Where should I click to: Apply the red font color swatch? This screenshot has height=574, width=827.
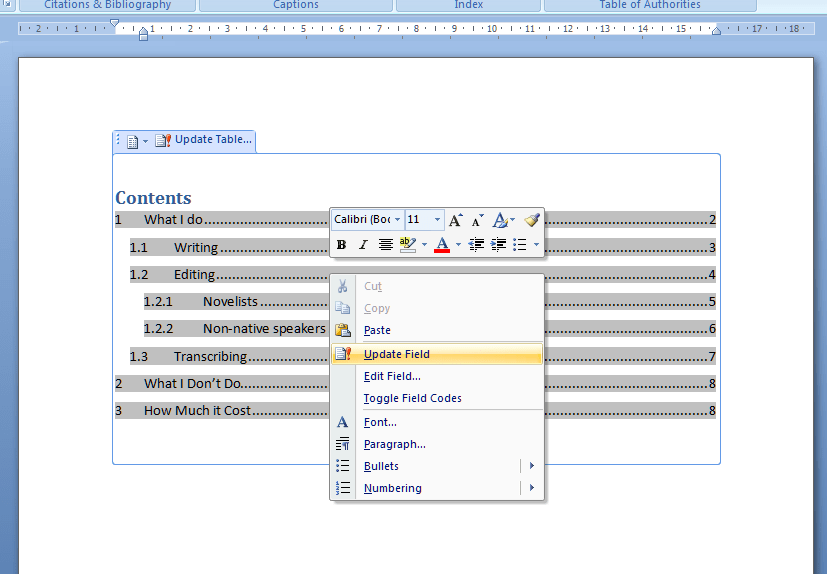click(442, 245)
